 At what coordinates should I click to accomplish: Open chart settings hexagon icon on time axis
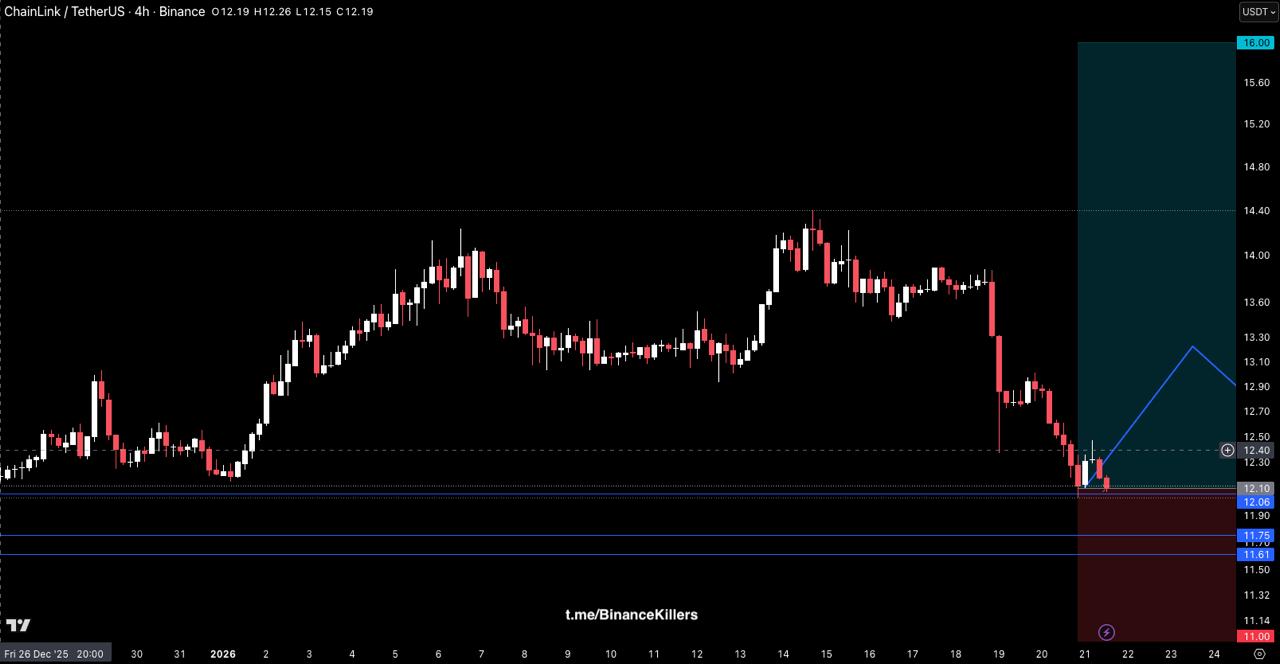coord(1258,654)
